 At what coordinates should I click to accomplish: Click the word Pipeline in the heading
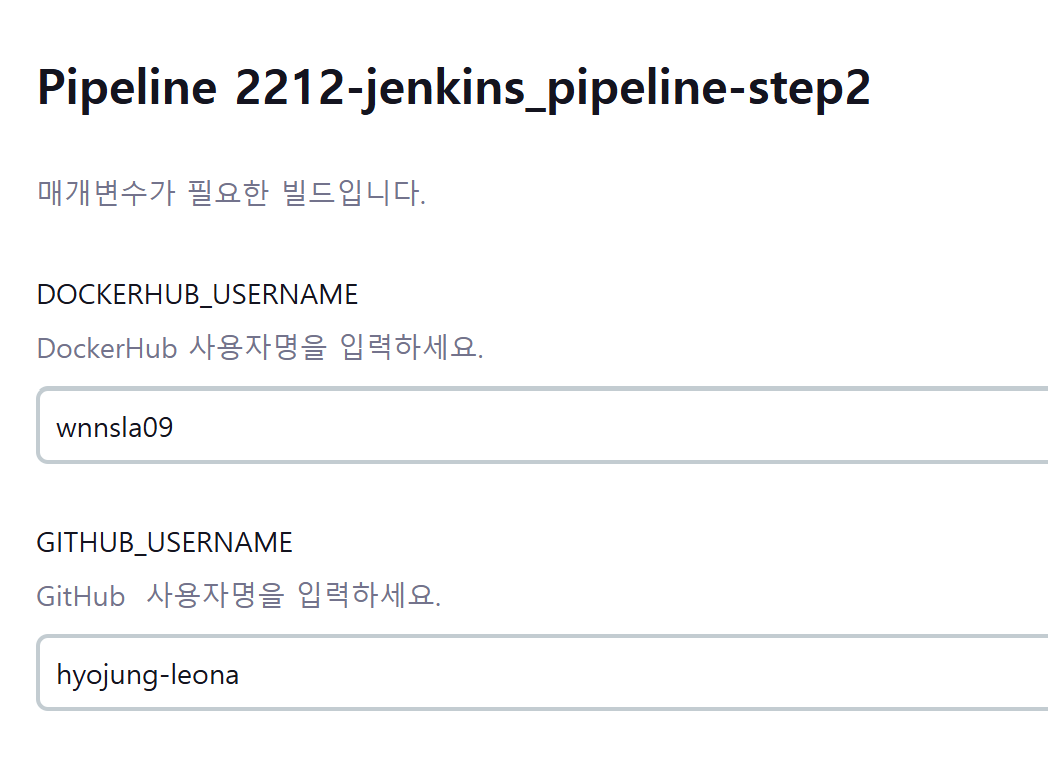[x=126, y=88]
